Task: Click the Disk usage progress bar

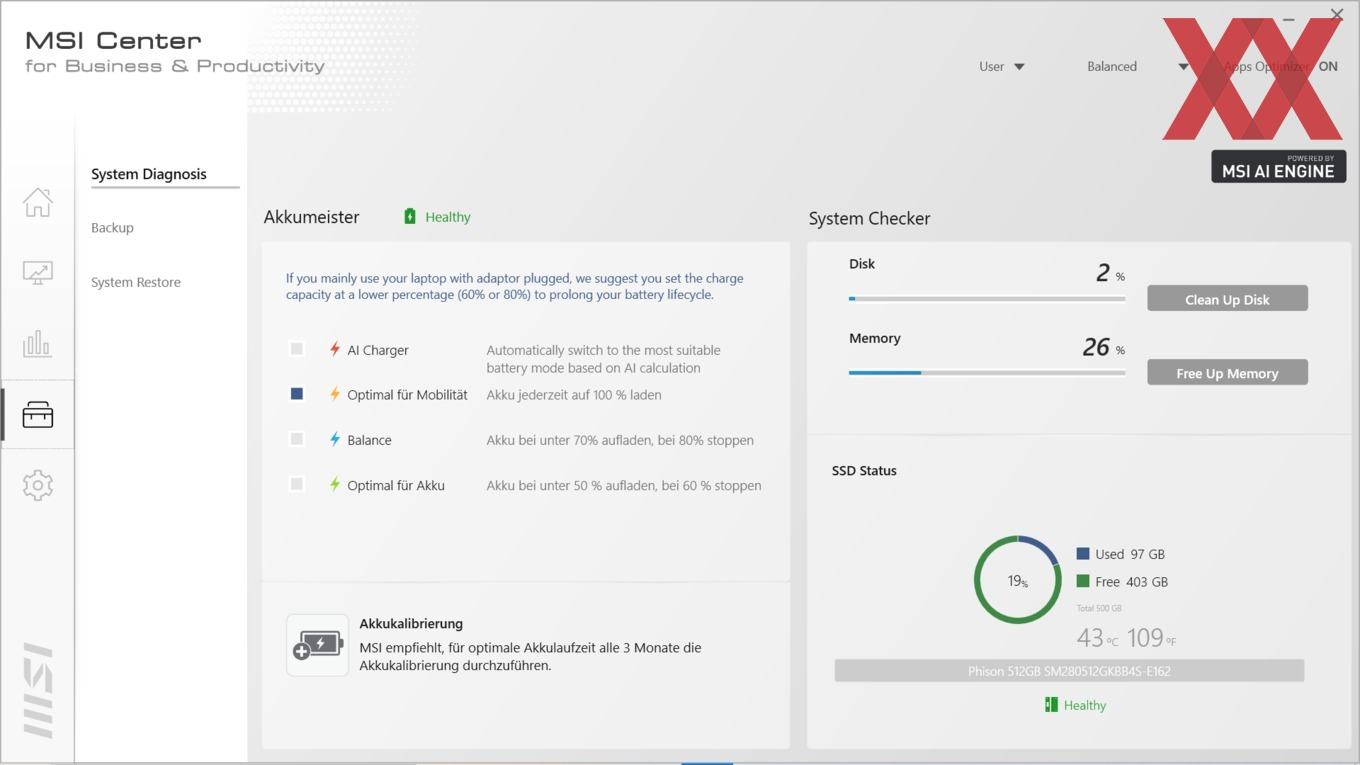Action: pos(987,298)
